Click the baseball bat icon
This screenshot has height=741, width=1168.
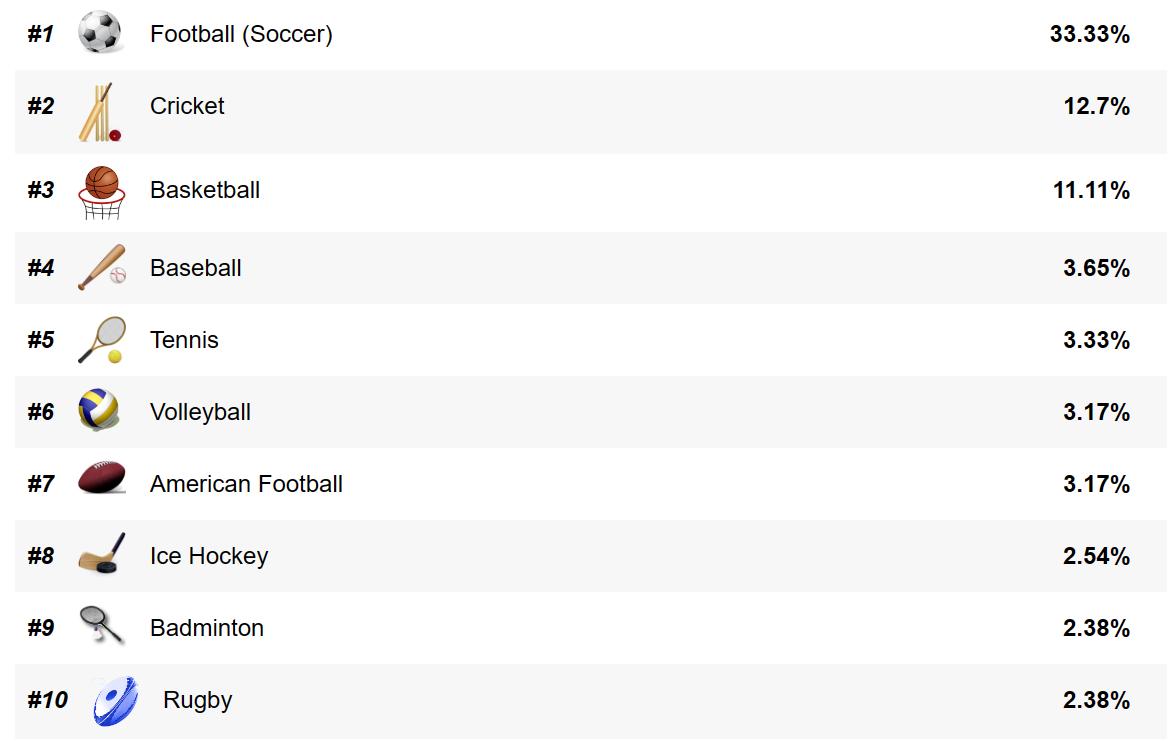pos(102,268)
